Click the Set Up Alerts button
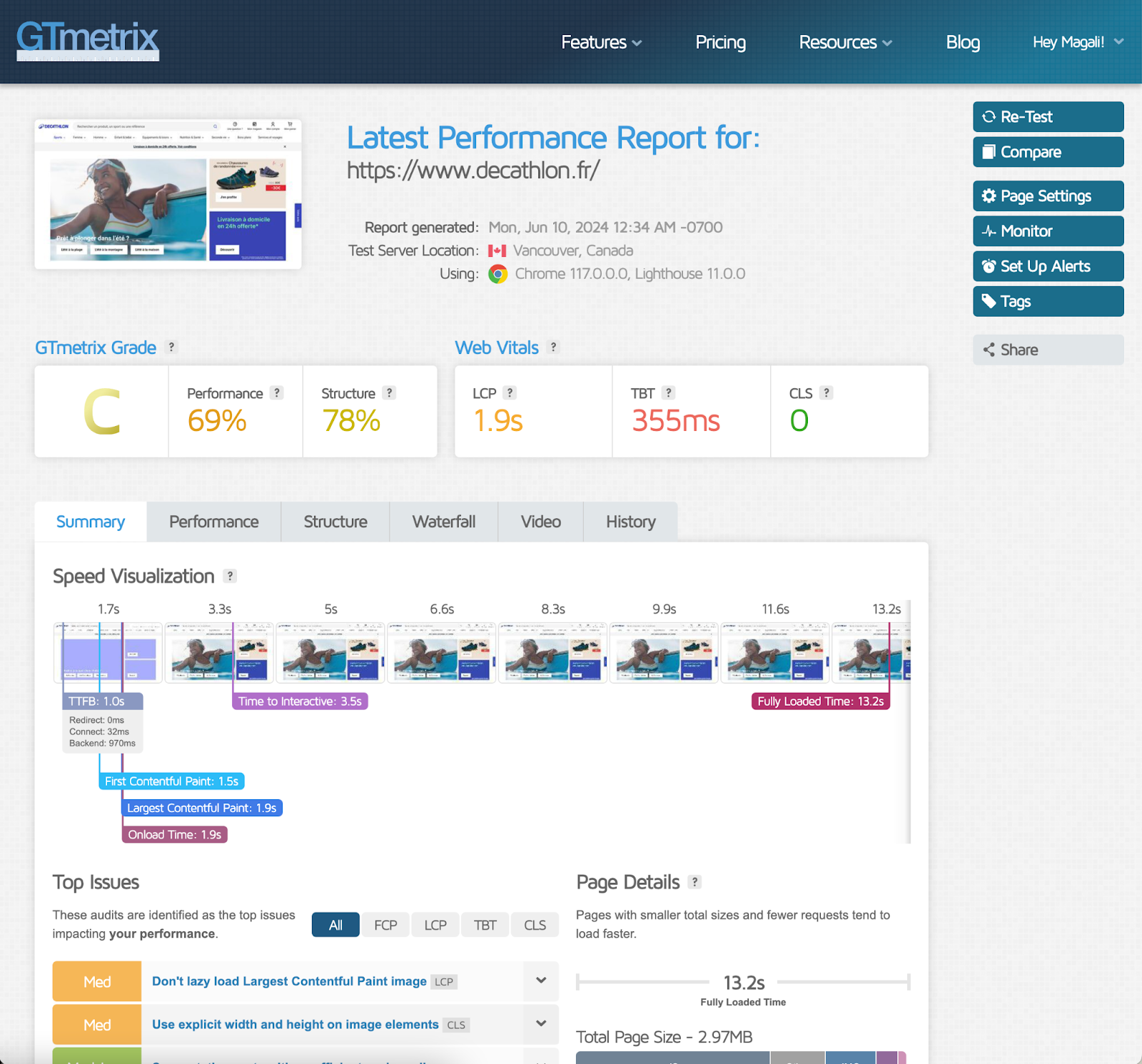 [1048, 266]
